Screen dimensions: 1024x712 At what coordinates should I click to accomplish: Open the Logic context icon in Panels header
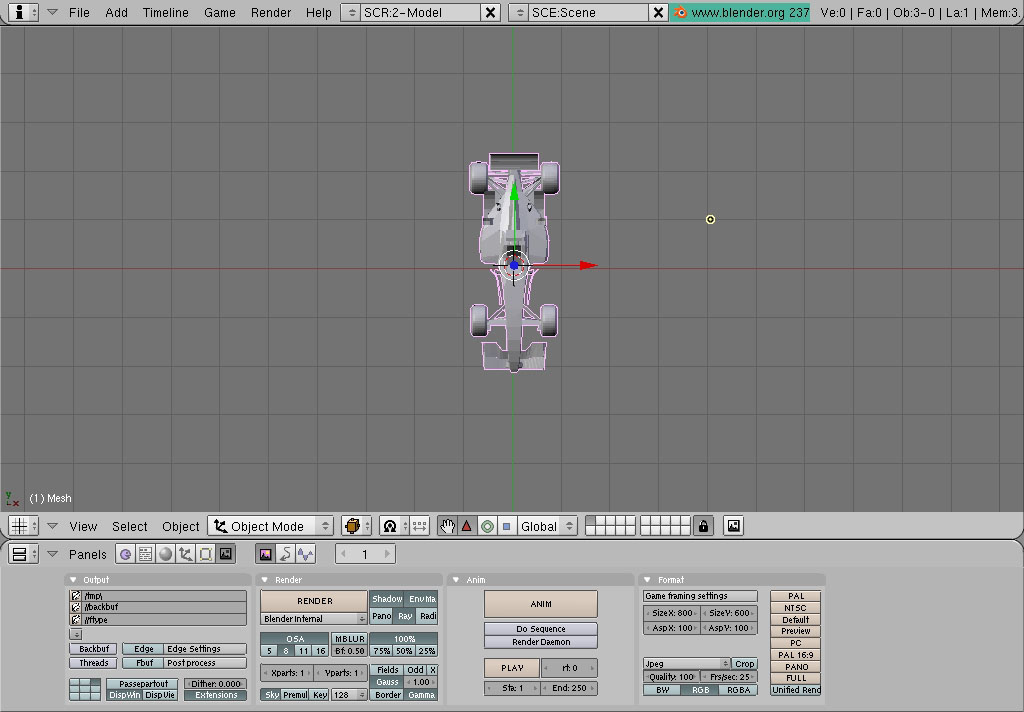coord(125,554)
